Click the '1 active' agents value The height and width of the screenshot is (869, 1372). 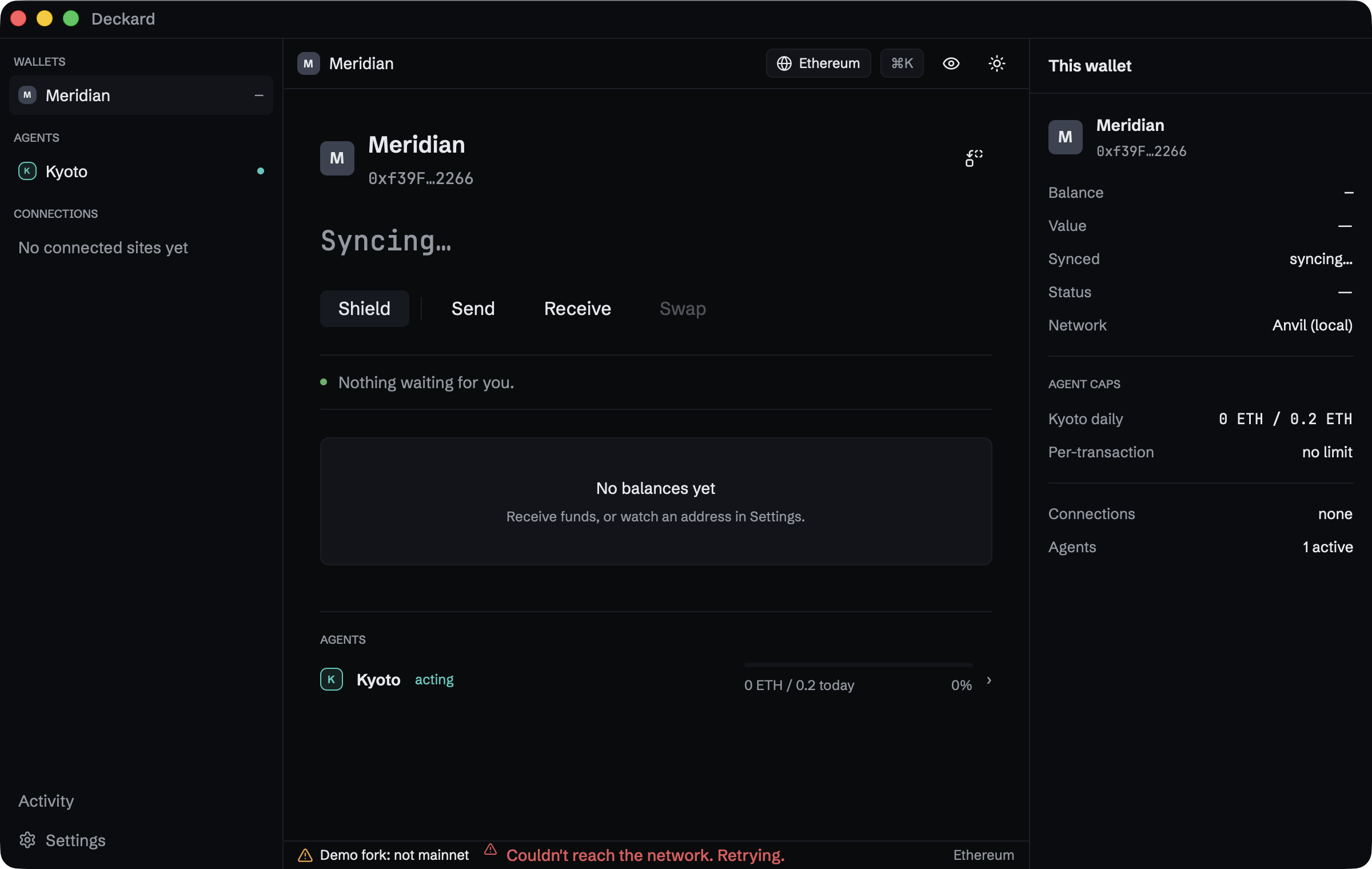pos(1327,547)
